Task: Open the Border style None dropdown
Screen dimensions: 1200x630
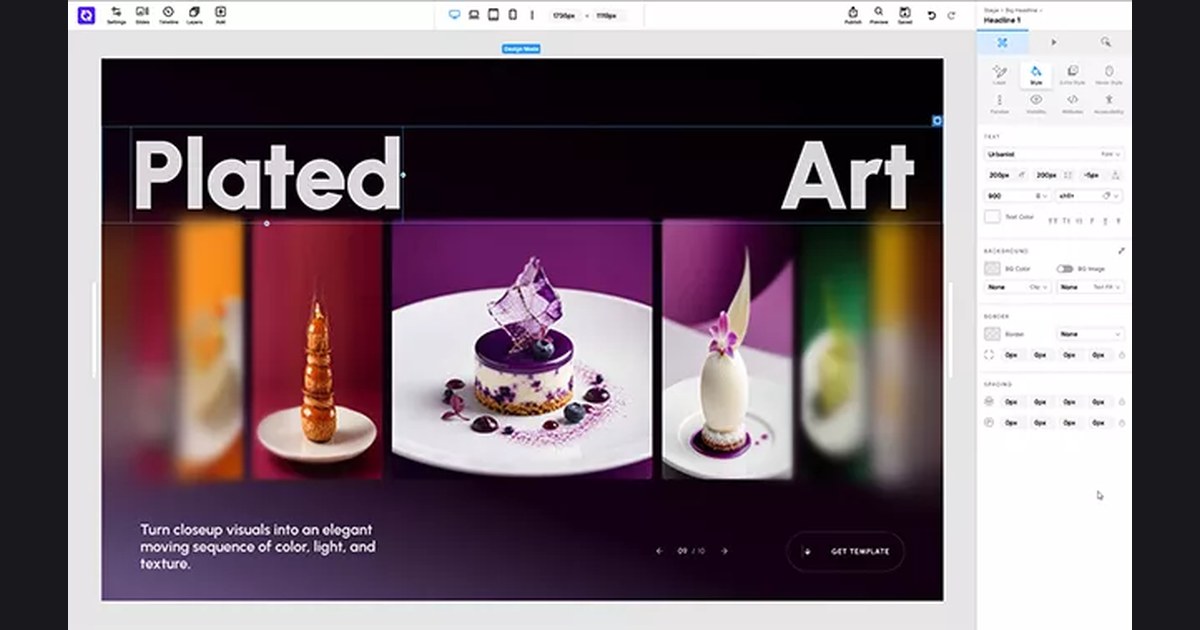Action: [x=1091, y=334]
